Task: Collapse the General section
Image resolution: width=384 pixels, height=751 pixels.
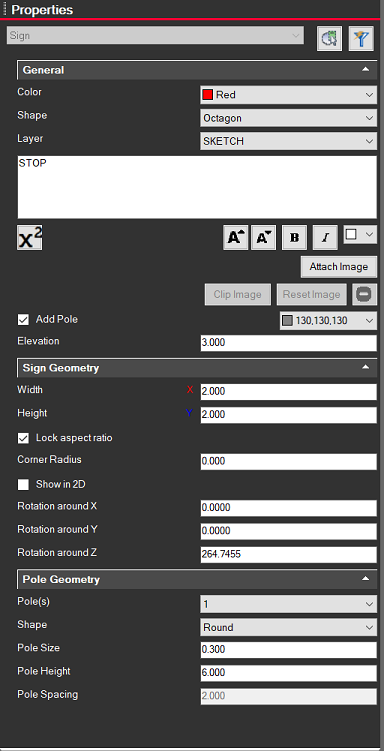Action: pos(366,70)
